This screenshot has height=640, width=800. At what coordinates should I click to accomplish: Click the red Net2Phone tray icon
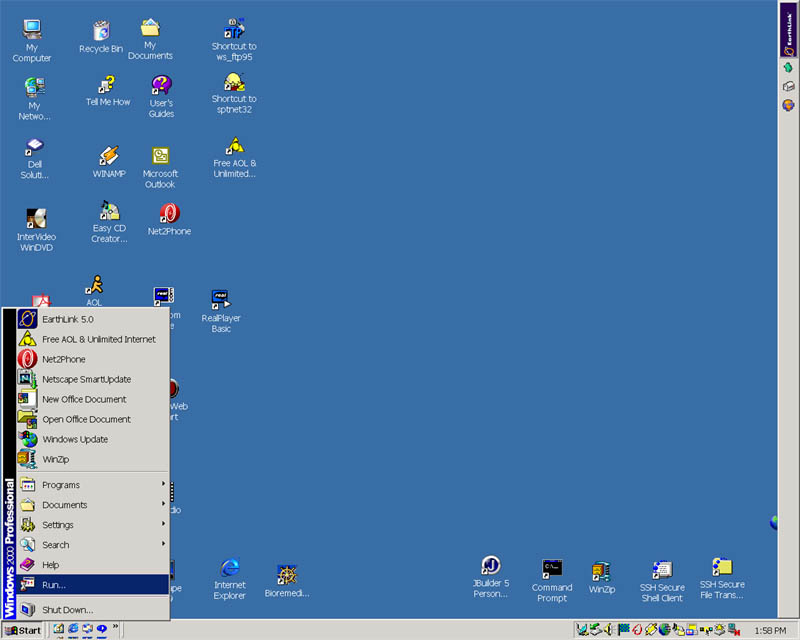(x=637, y=630)
